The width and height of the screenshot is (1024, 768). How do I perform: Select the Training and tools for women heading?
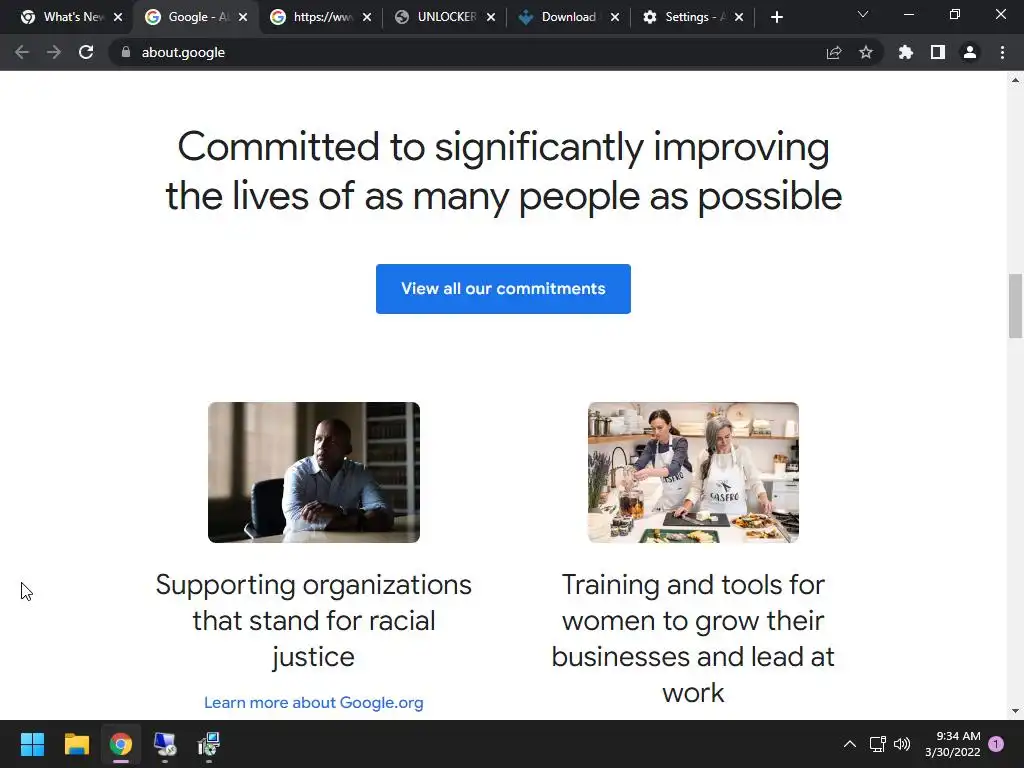[694, 639]
